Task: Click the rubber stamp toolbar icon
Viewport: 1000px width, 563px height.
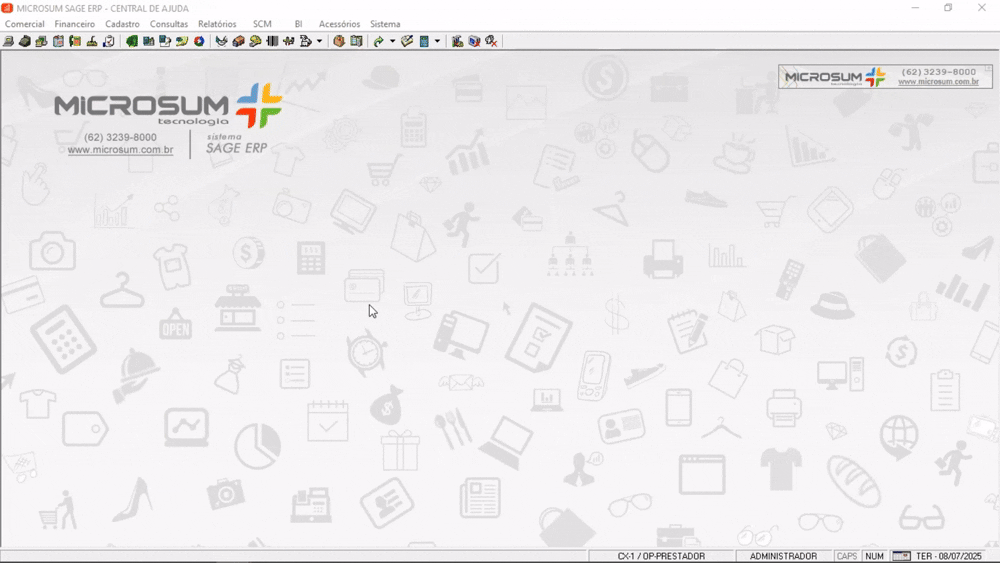Action: point(92,41)
